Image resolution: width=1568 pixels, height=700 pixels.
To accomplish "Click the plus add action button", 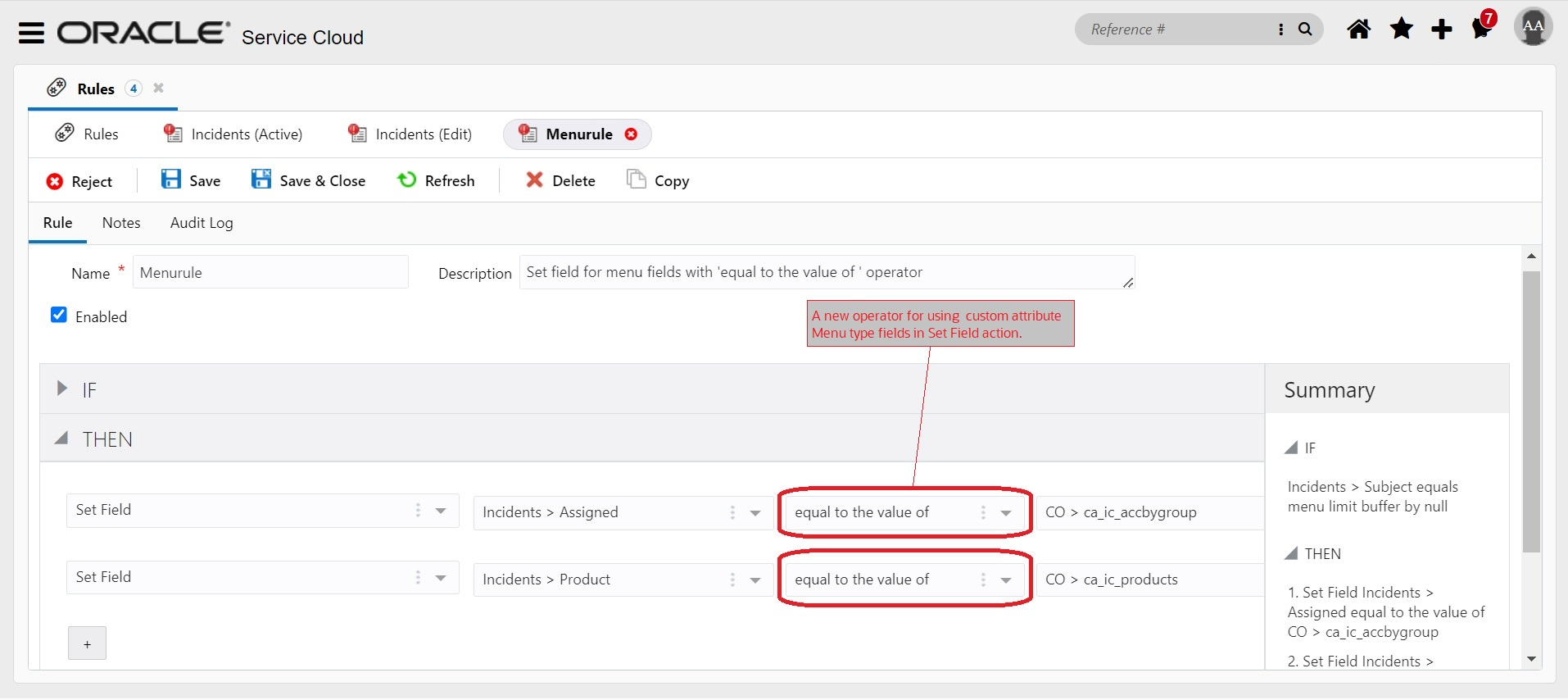I will (x=87, y=644).
